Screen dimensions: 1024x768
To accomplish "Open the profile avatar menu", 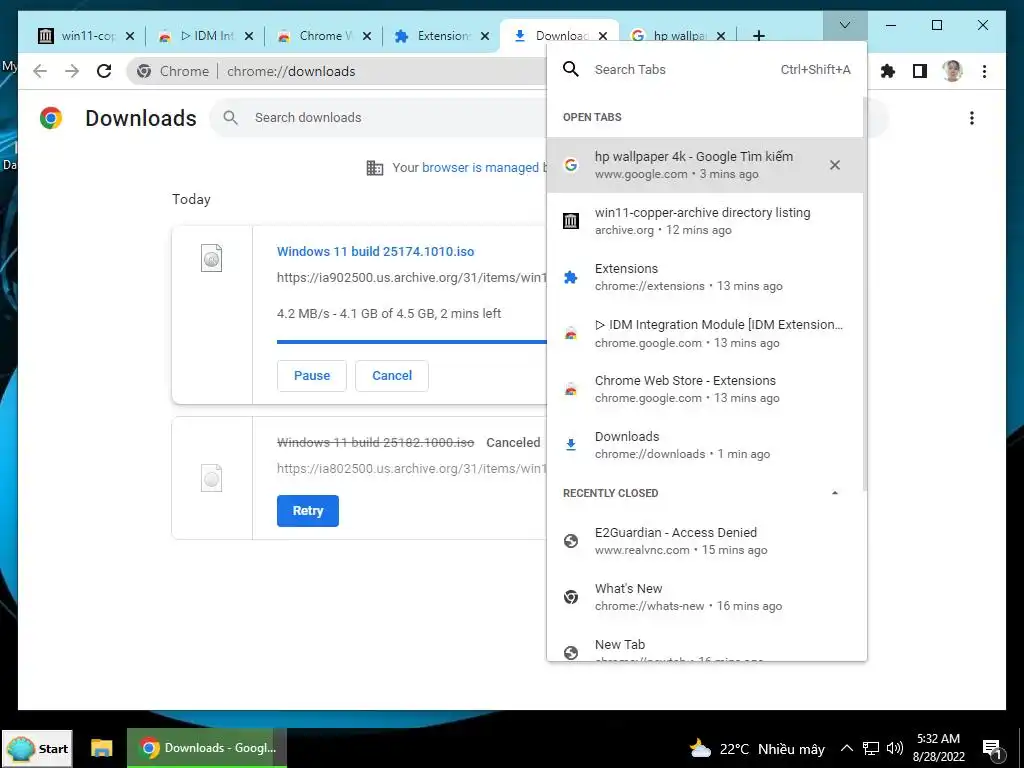I will coord(952,71).
